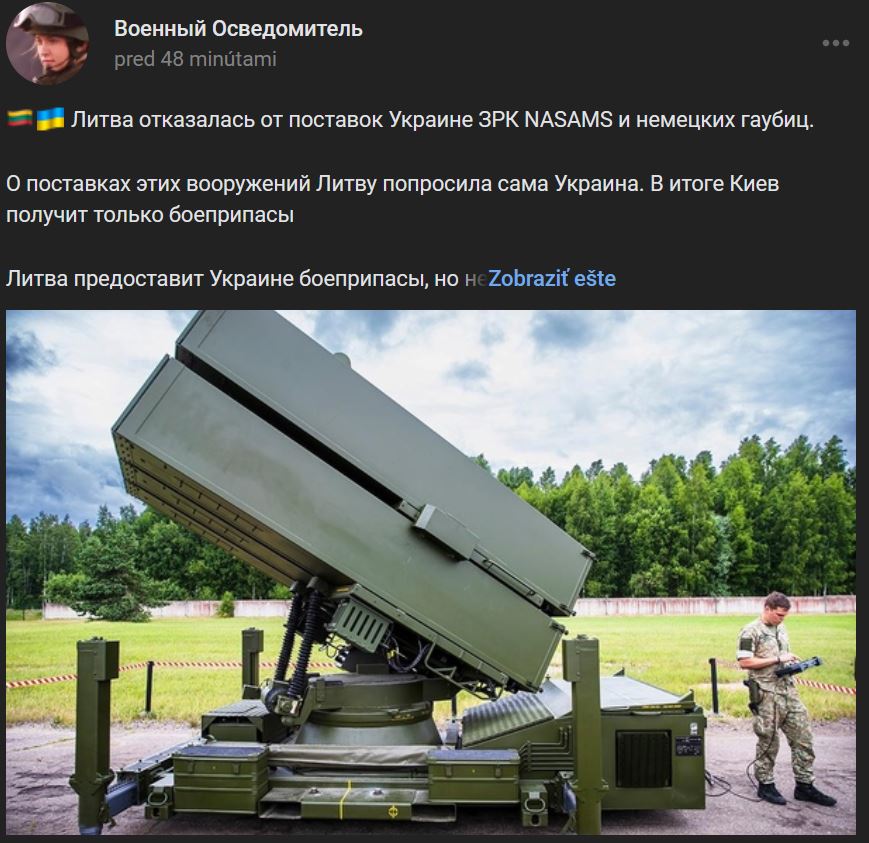Image resolution: width=869 pixels, height=843 pixels.
Task: Open the "pred 48 minútami" timestamp
Action: (195, 59)
